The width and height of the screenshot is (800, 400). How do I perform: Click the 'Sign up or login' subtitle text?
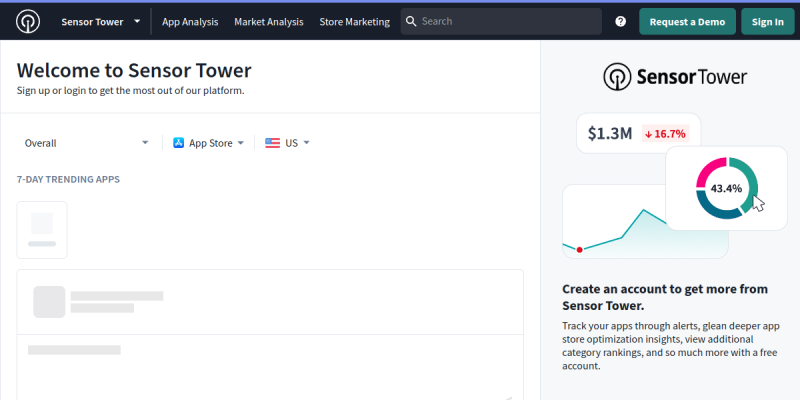pyautogui.click(x=131, y=91)
